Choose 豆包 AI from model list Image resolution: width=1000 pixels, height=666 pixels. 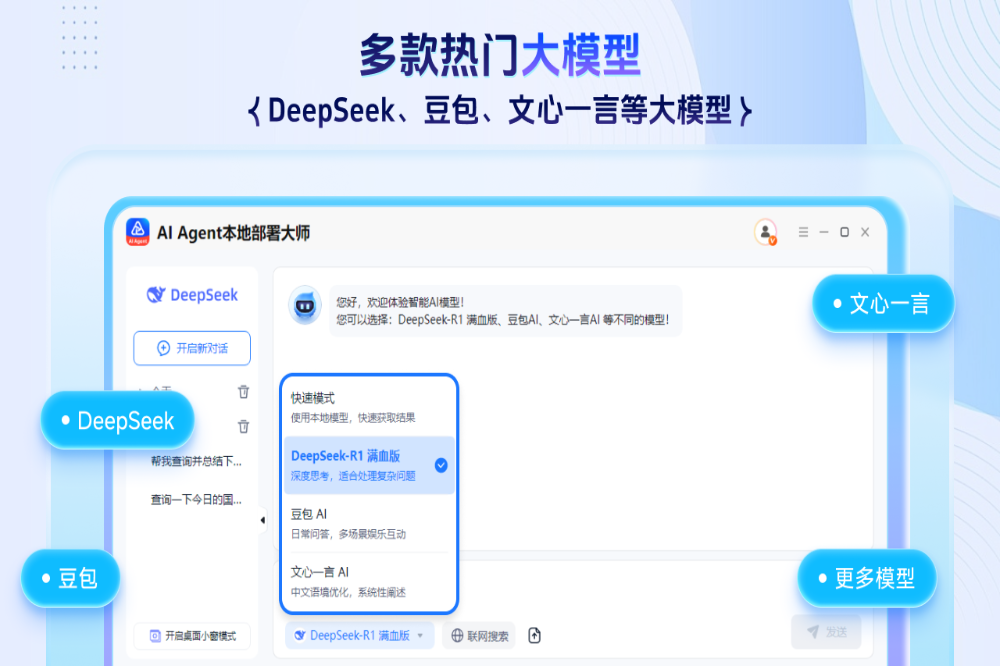pyautogui.click(x=369, y=523)
